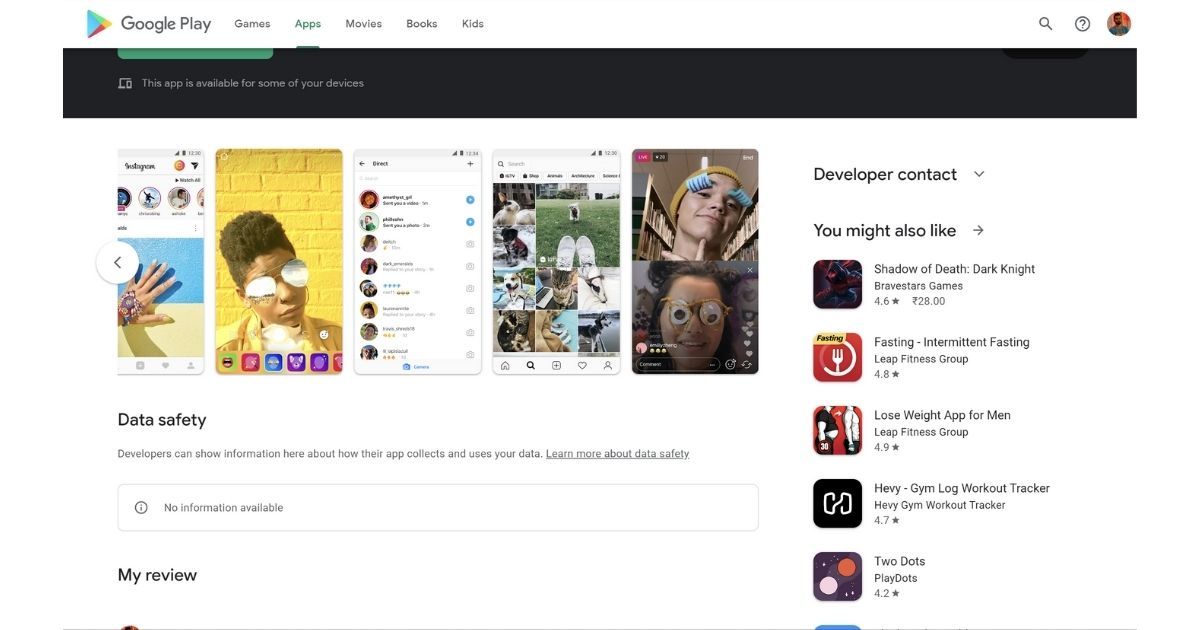Image resolution: width=1200 pixels, height=630 pixels.
Task: Click the Developer contact heading
Action: pos(885,174)
